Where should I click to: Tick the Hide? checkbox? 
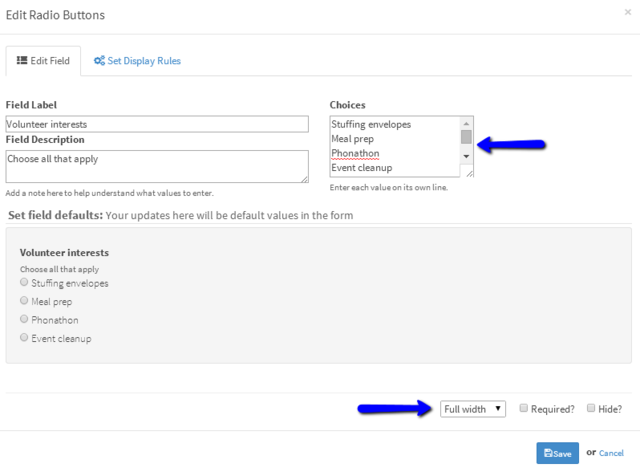[591, 408]
